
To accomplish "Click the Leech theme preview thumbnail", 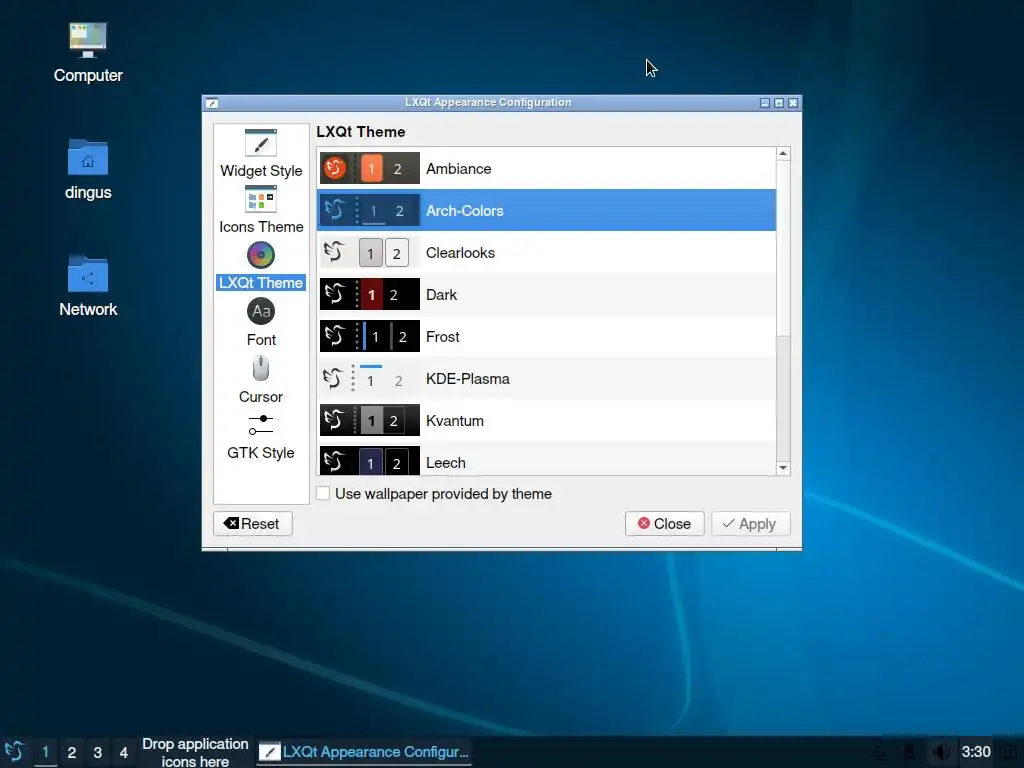I will click(x=370, y=461).
